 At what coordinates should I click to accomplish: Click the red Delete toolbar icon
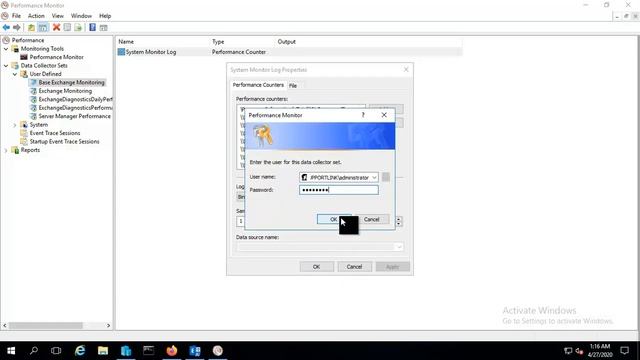point(56,27)
